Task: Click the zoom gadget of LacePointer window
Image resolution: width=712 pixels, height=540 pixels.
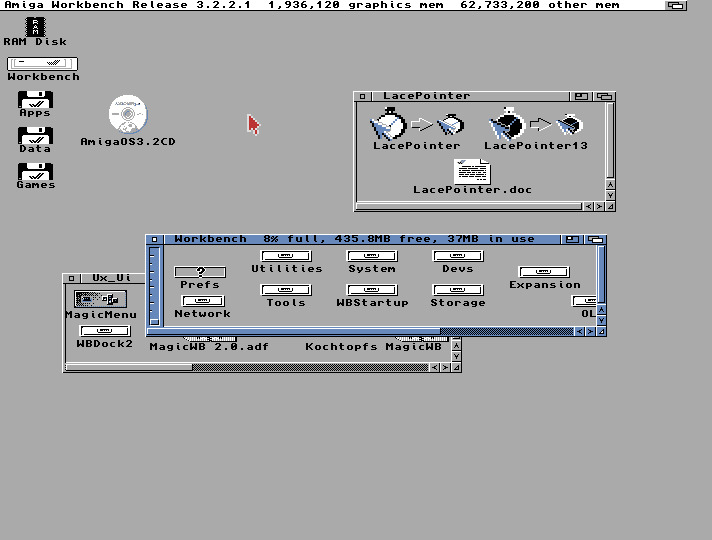Action: click(x=581, y=96)
